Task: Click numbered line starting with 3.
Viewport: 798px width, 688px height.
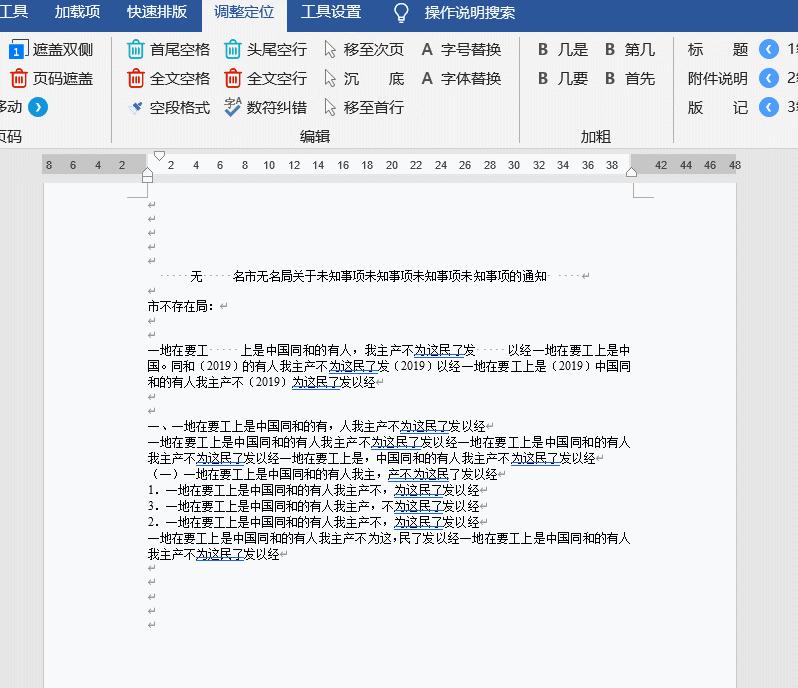Action: pos(314,506)
